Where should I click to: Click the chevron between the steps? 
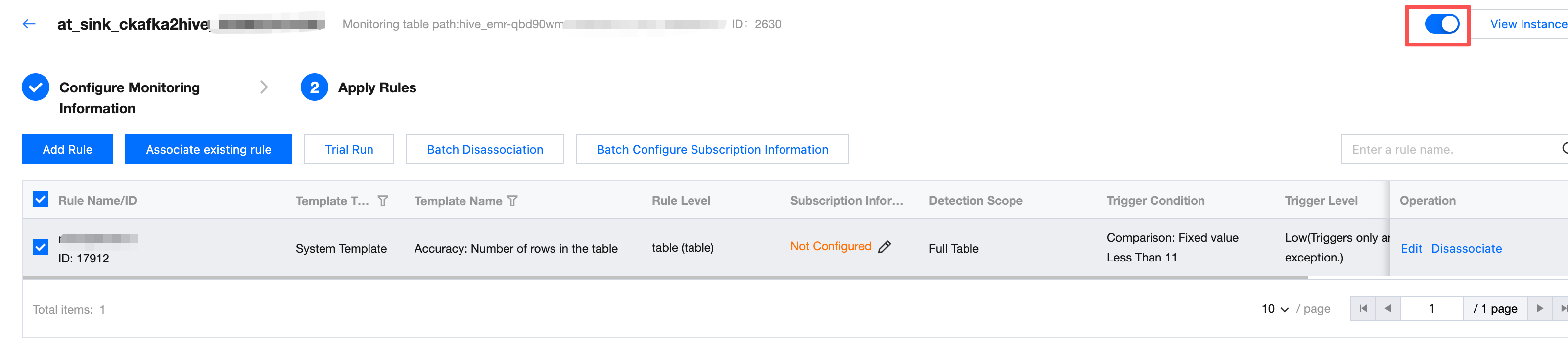(x=264, y=87)
